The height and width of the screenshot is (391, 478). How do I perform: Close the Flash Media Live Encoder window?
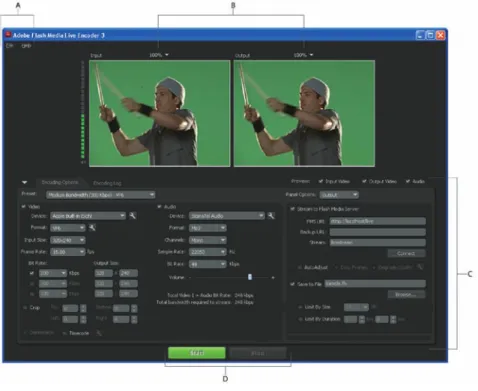click(x=440, y=35)
